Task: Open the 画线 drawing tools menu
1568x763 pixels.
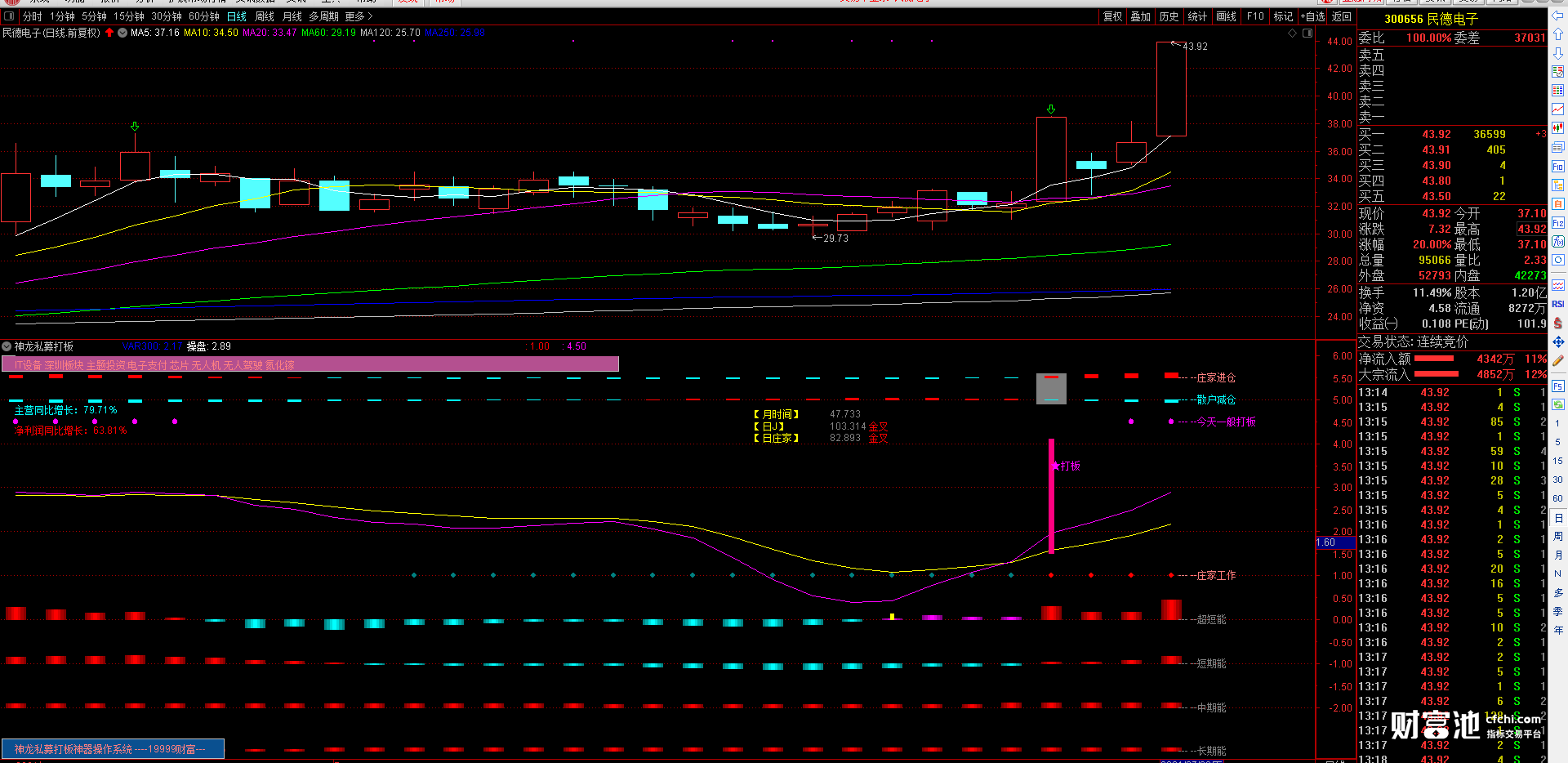Action: [1226, 16]
